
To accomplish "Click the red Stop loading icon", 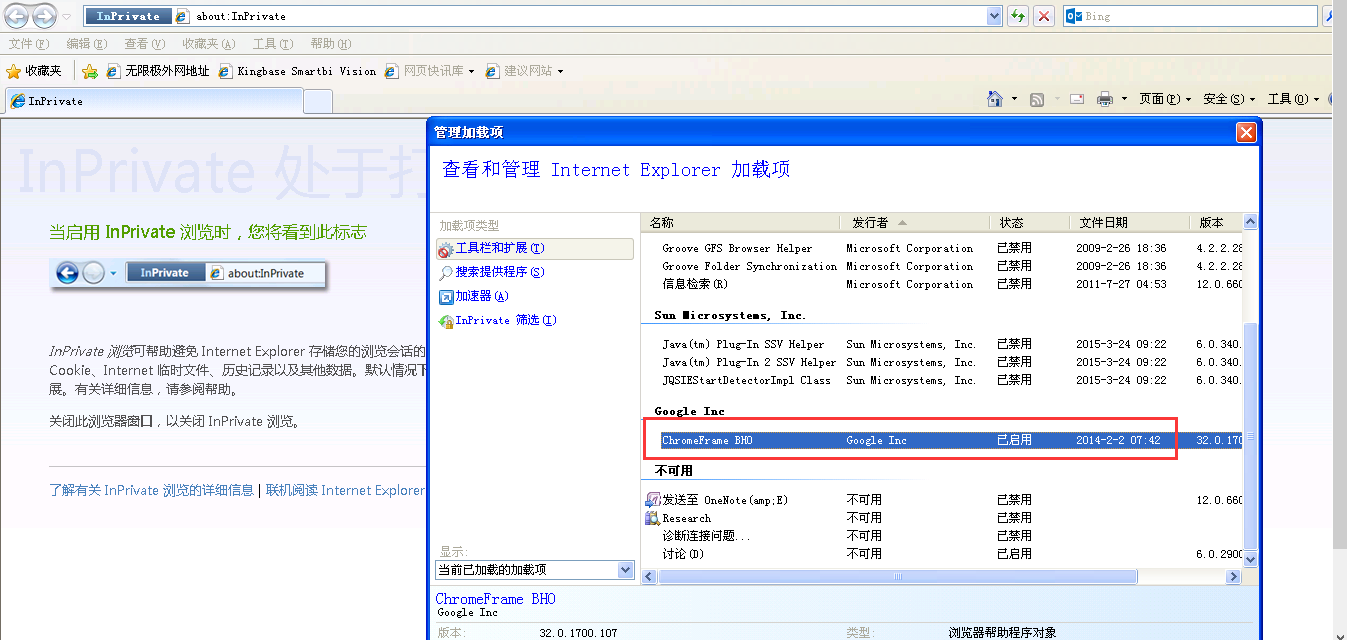I will 1044,16.
